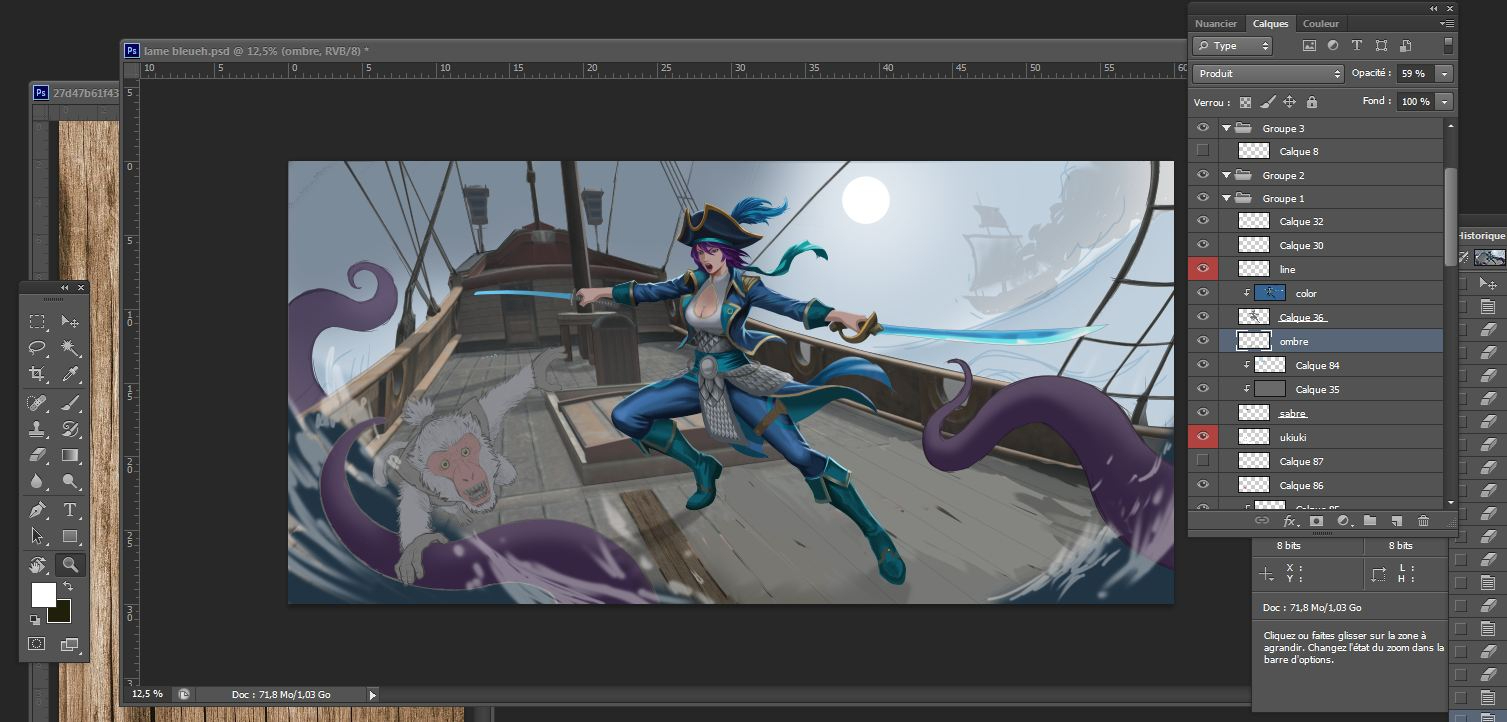
Task: Switch to the Nuancier tab
Action: click(1216, 24)
